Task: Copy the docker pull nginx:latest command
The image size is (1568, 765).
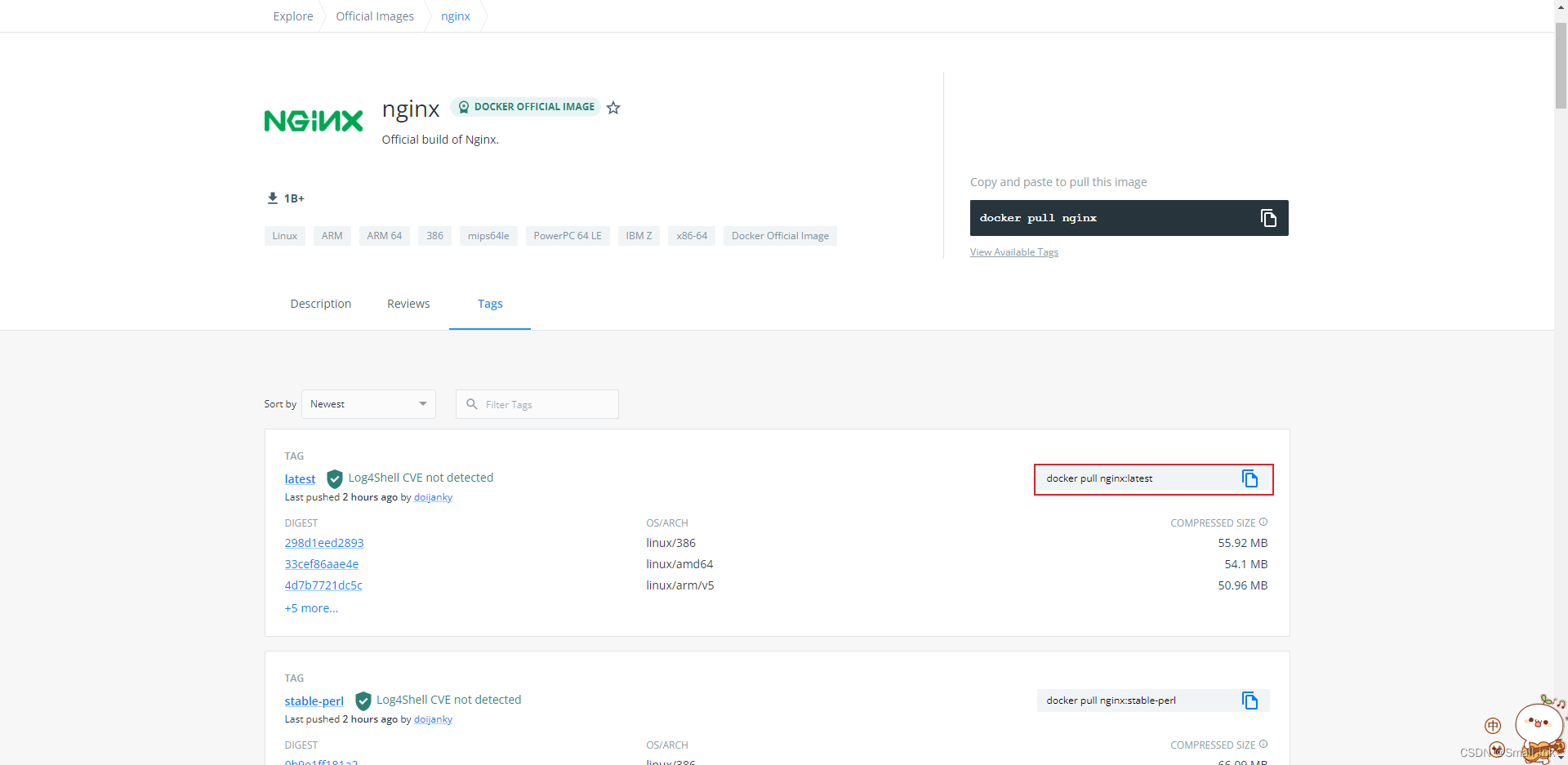Action: point(1249,478)
